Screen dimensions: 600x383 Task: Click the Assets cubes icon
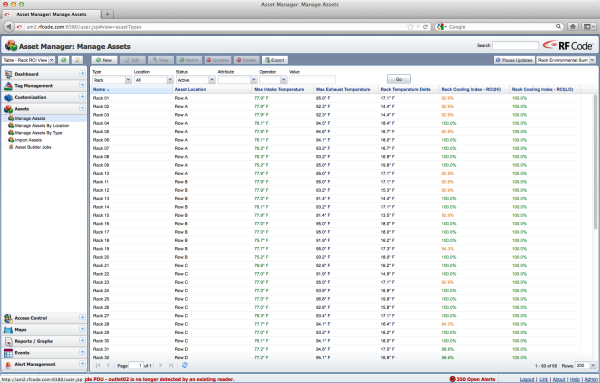tap(8, 109)
